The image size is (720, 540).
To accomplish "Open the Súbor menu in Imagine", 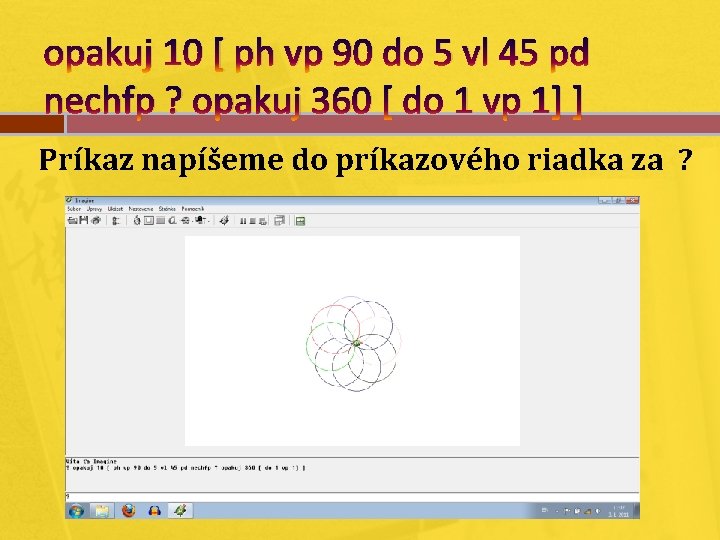I will click(74, 209).
